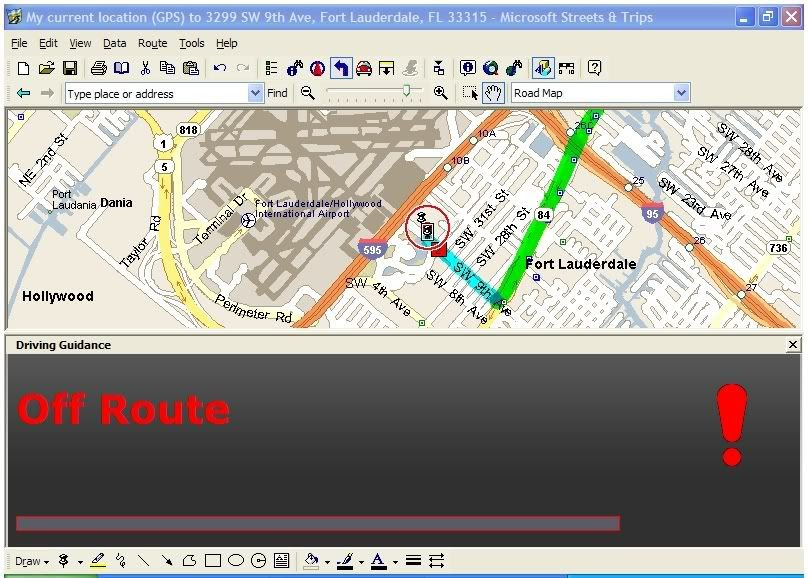Image resolution: width=808 pixels, height=578 pixels.
Task: Click the open book icon in toolbar
Action: click(122, 68)
